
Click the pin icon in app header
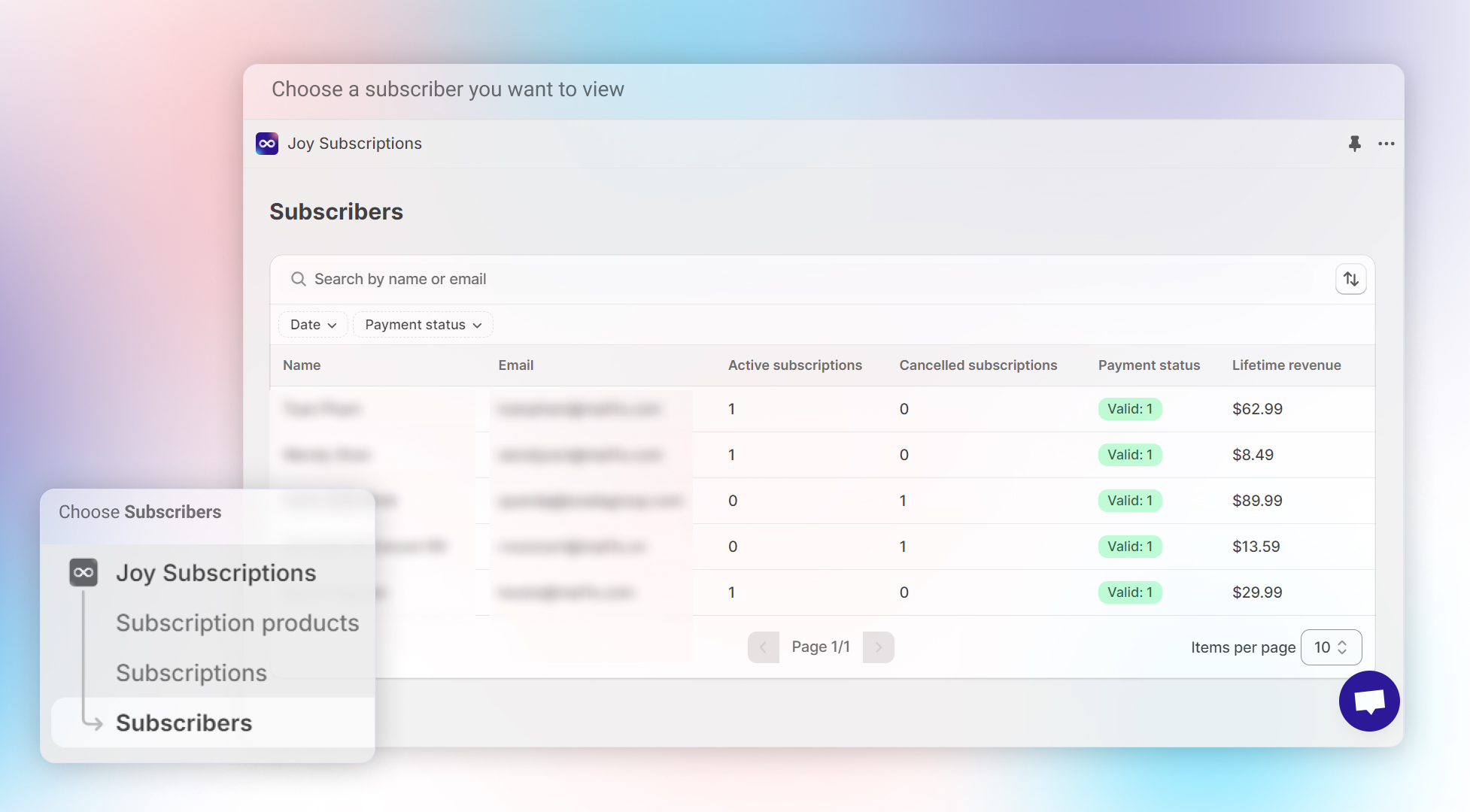(1354, 144)
